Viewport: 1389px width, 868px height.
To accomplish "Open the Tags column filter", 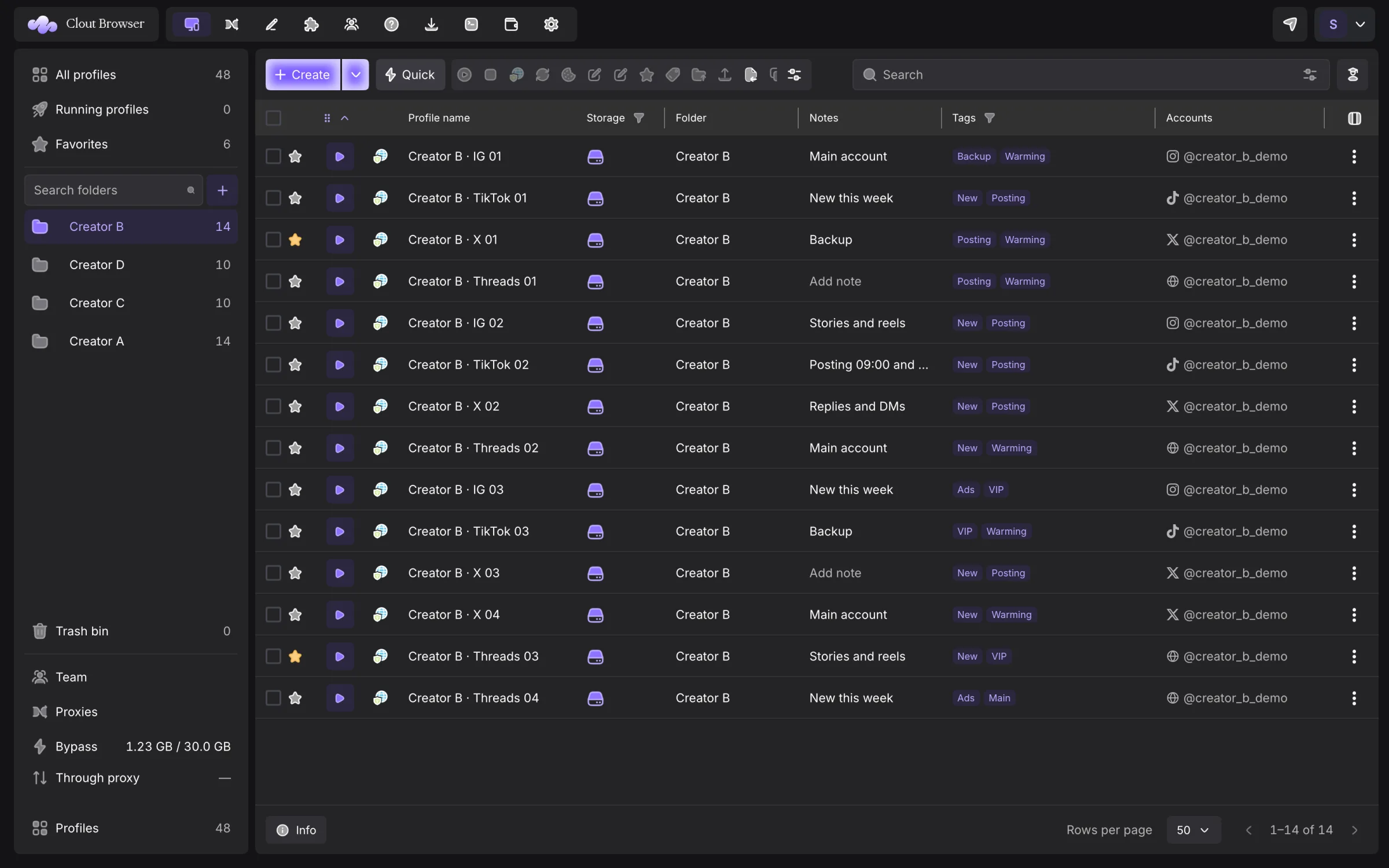I will [x=990, y=118].
